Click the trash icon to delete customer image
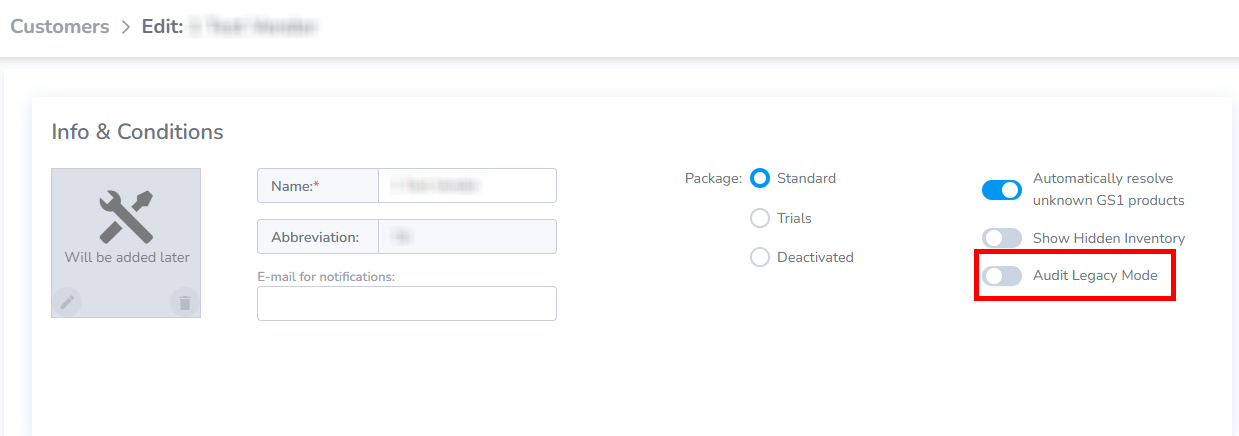1239x436 pixels. 184,301
